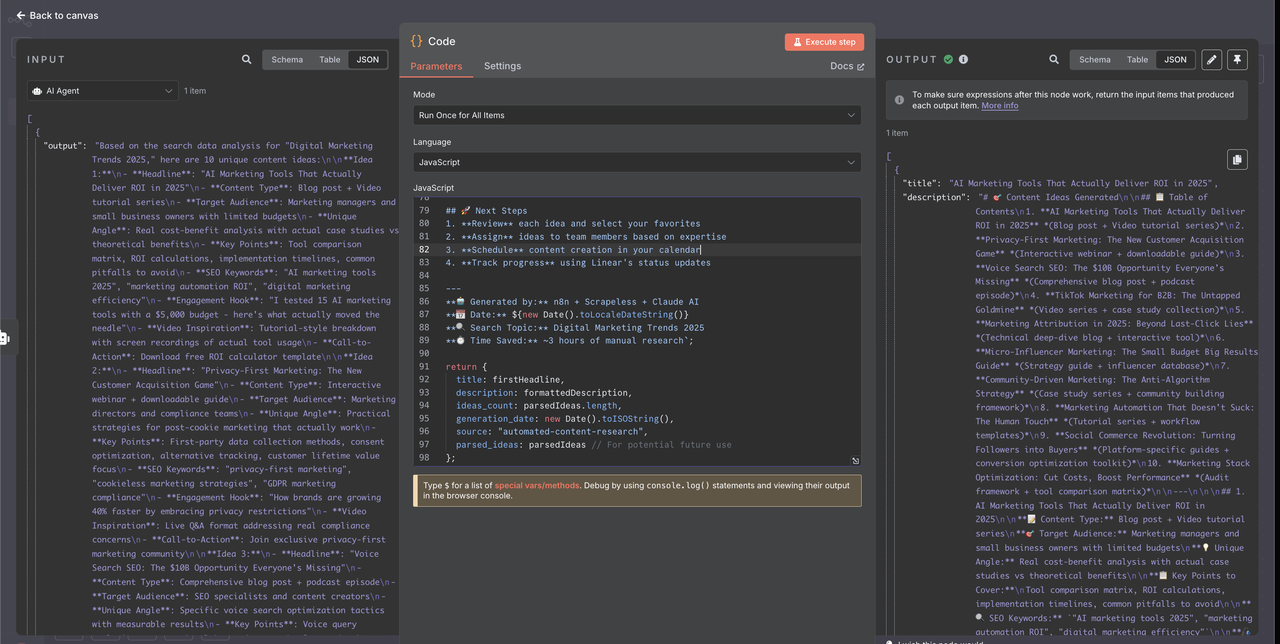Run the node with Execute step button

coord(824,42)
